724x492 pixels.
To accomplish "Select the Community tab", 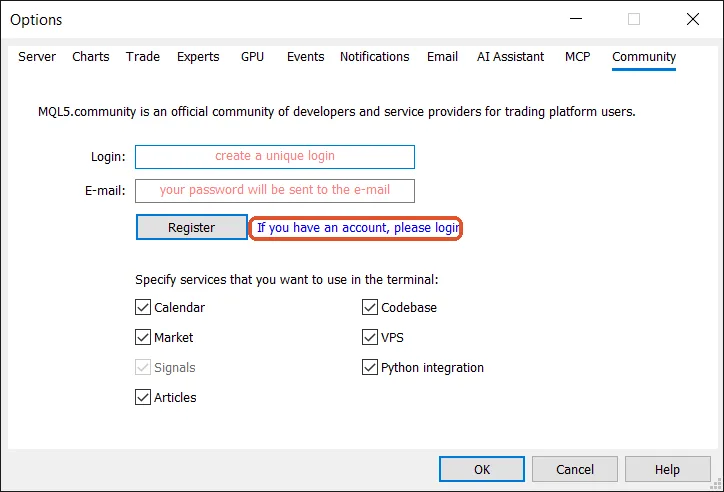I will (644, 57).
